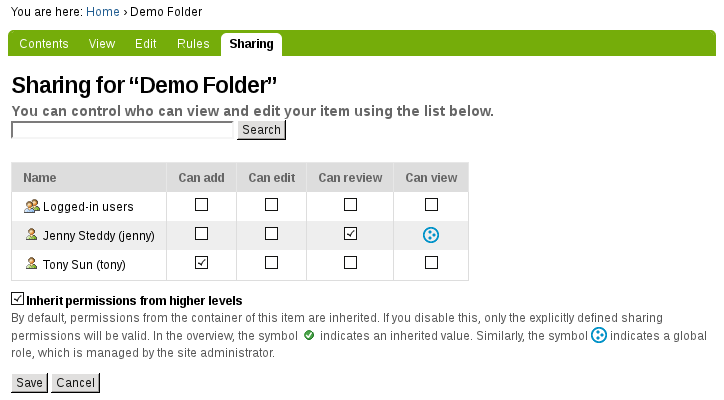This screenshot has height=400, width=724.
Task: Focus the user search input field
Action: tap(122, 130)
